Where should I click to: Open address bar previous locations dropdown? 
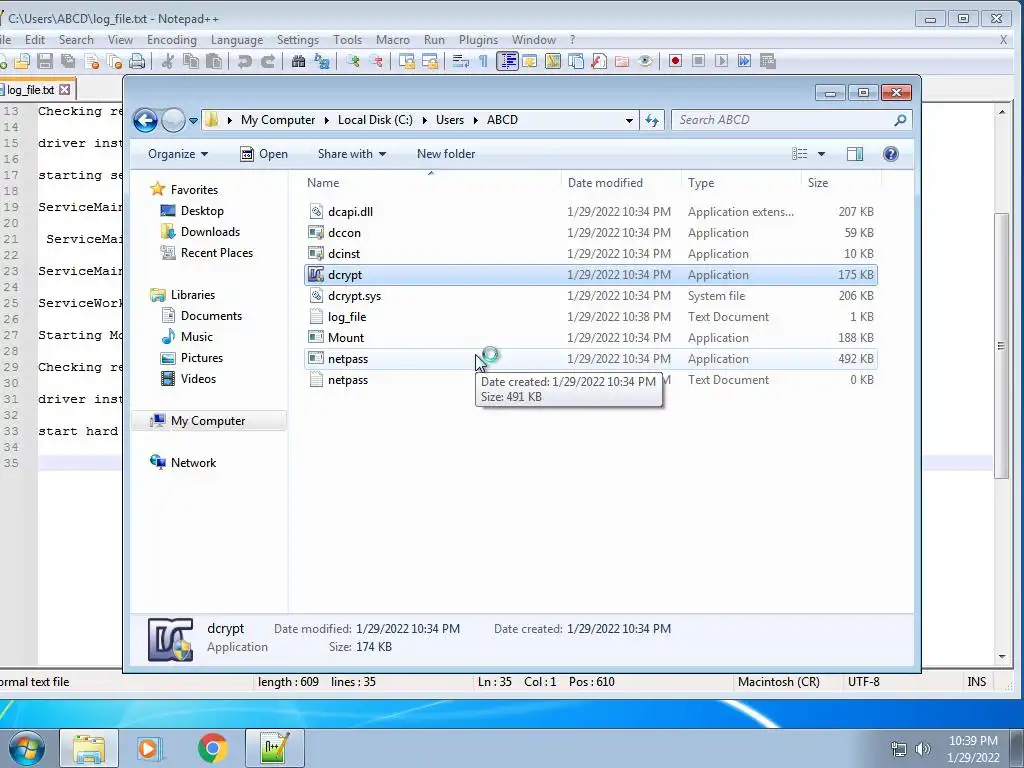pyautogui.click(x=629, y=120)
